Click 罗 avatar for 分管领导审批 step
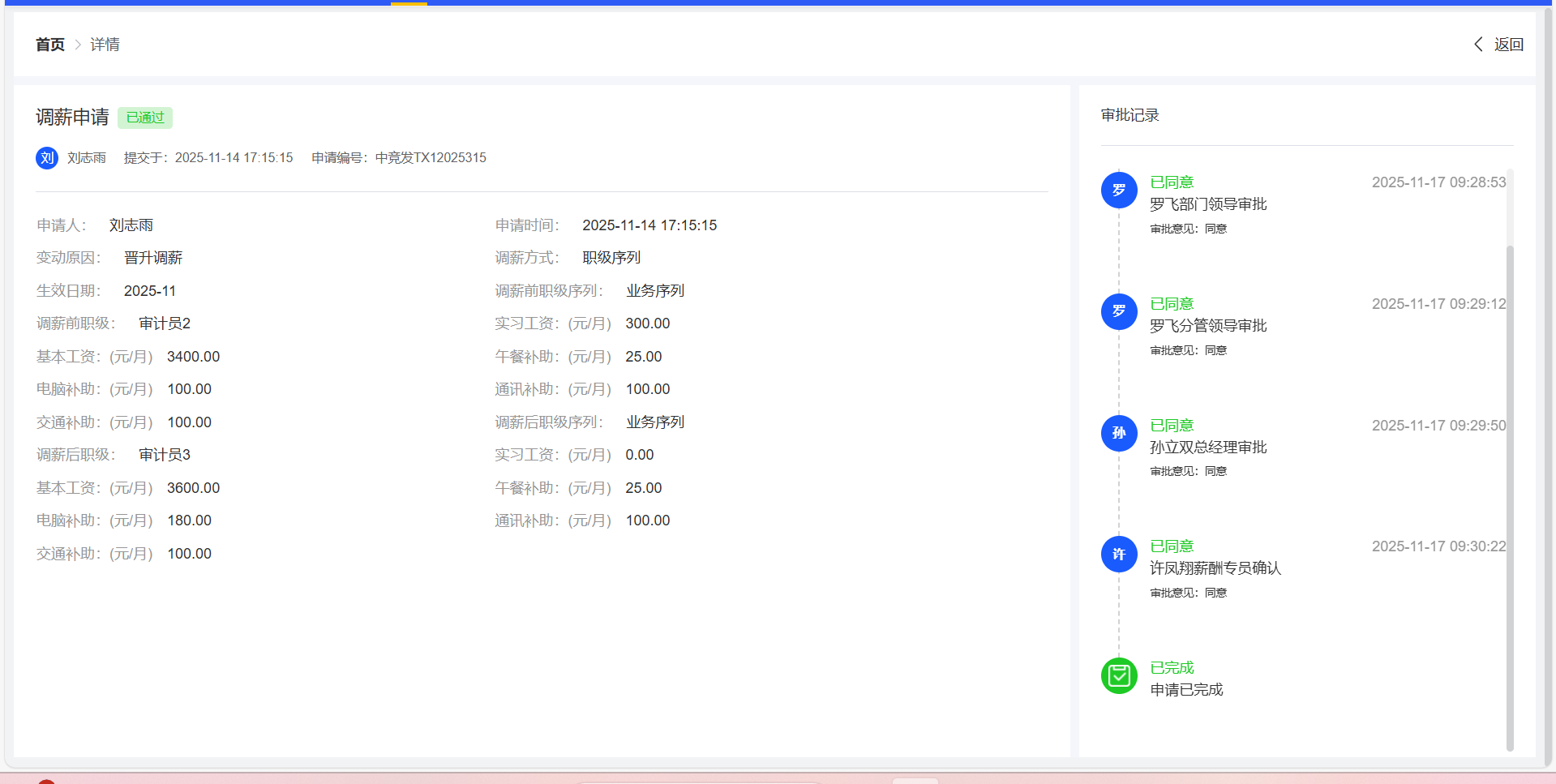1556x784 pixels. [1118, 311]
